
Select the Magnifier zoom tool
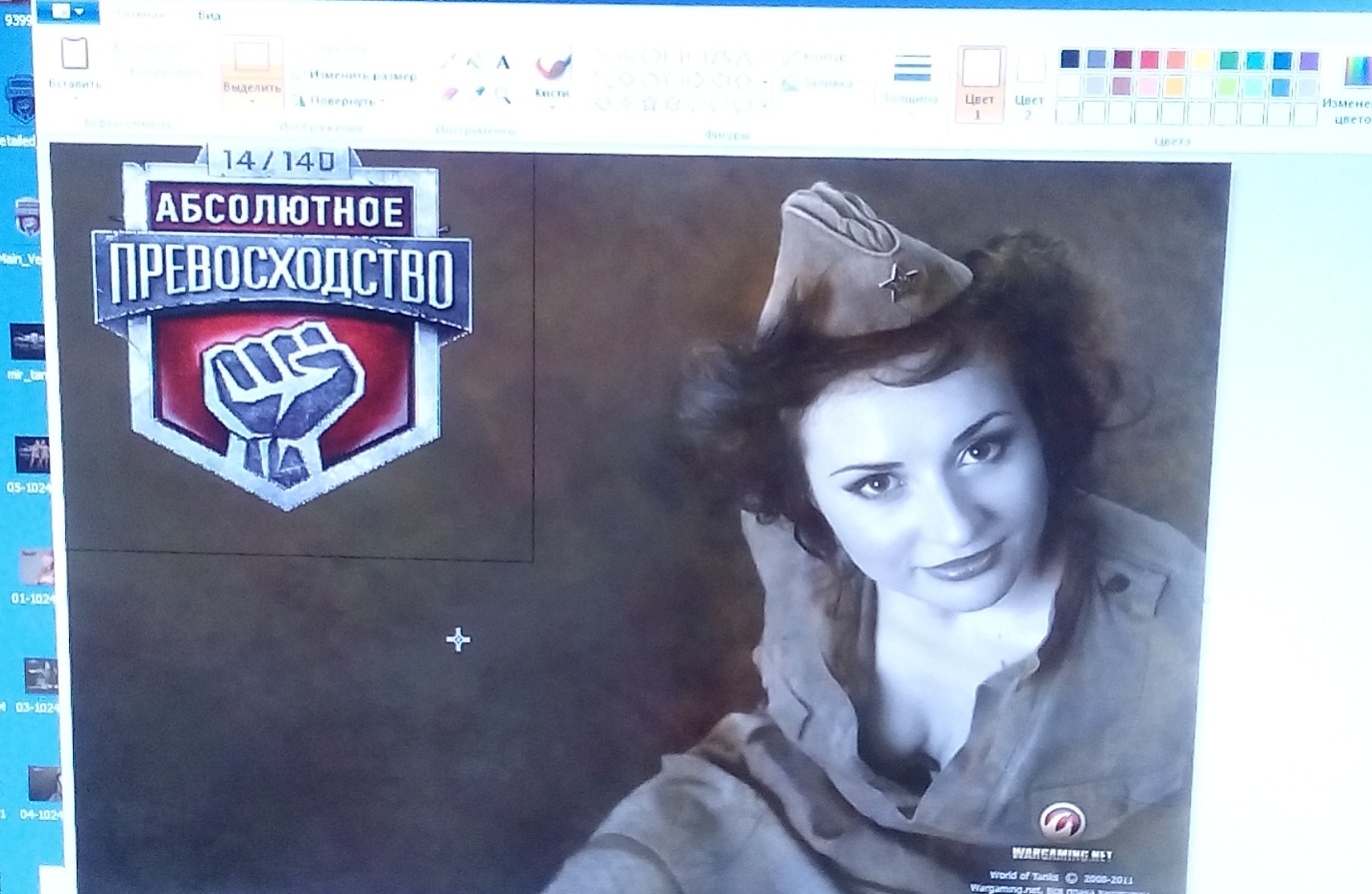tap(504, 94)
